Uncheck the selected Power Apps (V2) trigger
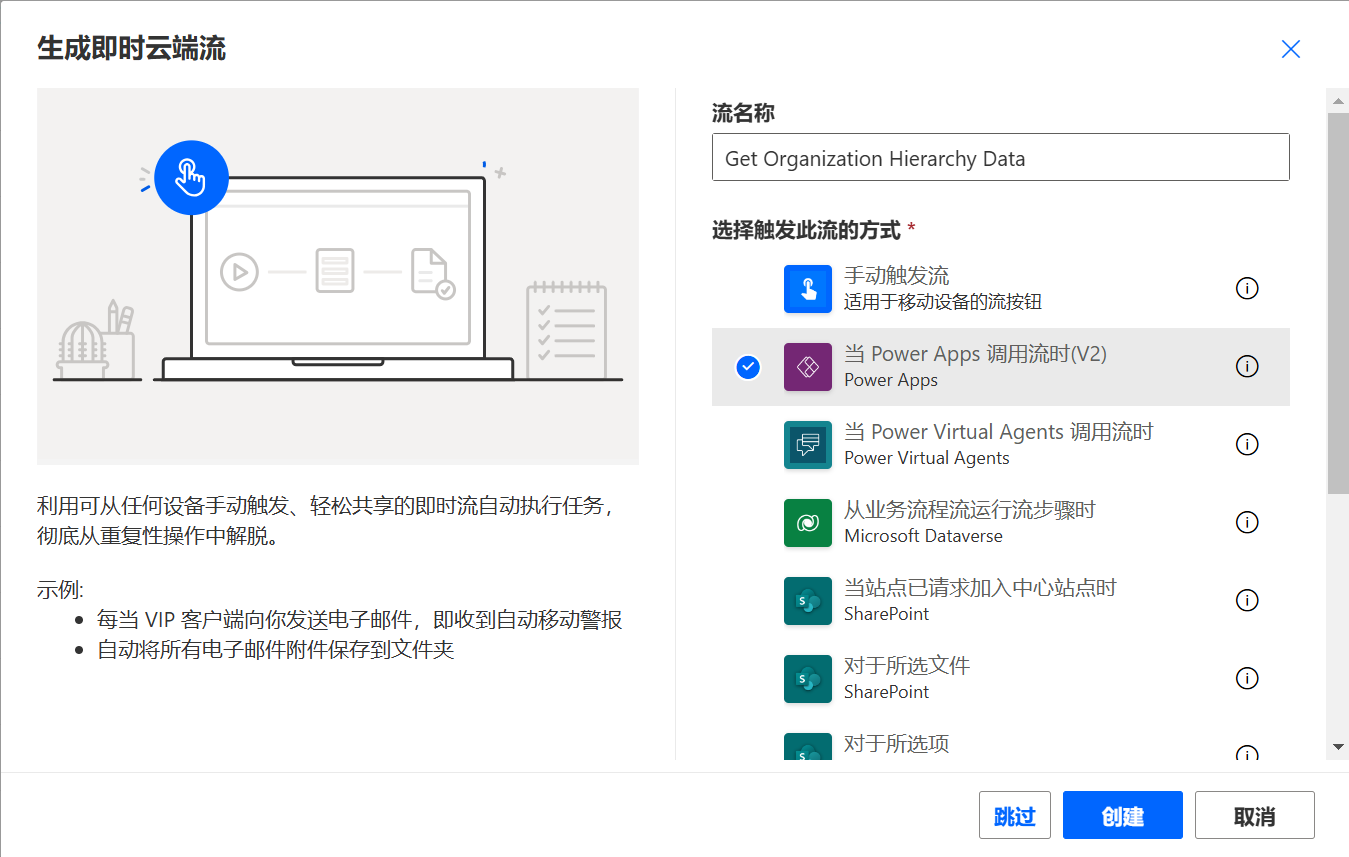The image size is (1349, 857). click(748, 367)
